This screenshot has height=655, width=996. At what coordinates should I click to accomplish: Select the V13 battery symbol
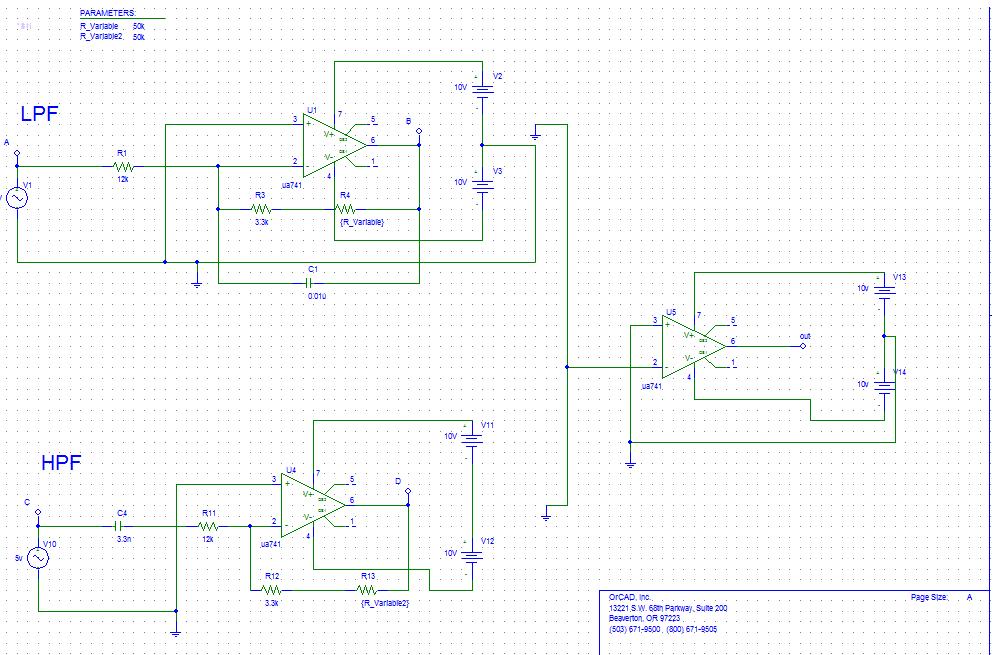[x=884, y=293]
